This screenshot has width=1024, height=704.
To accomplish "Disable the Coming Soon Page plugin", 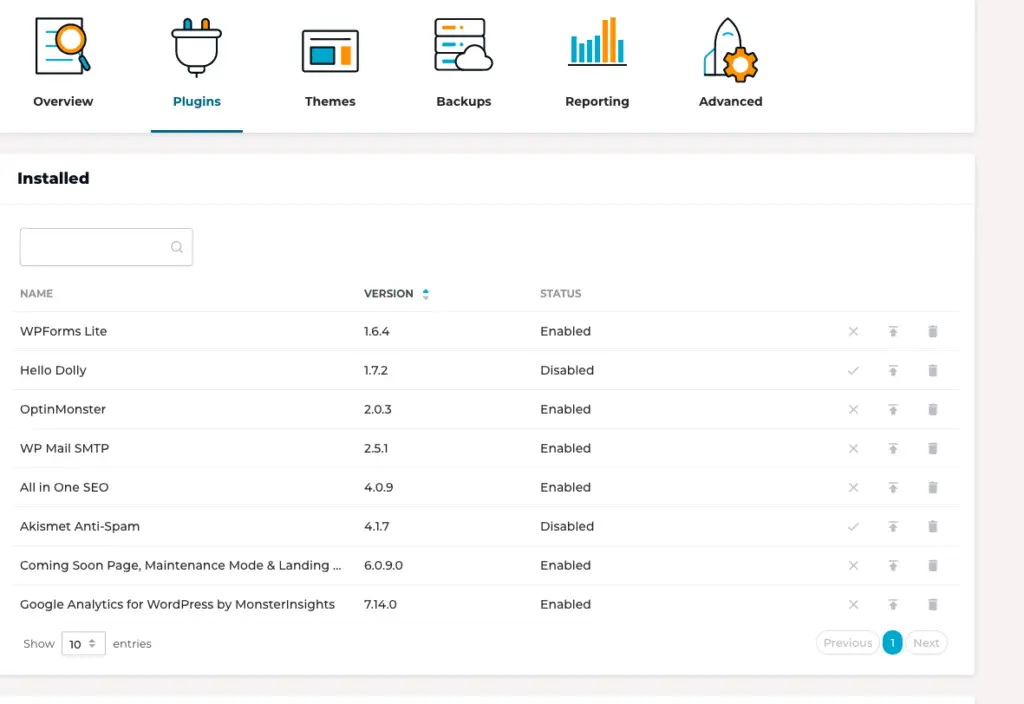I will 853,566.
